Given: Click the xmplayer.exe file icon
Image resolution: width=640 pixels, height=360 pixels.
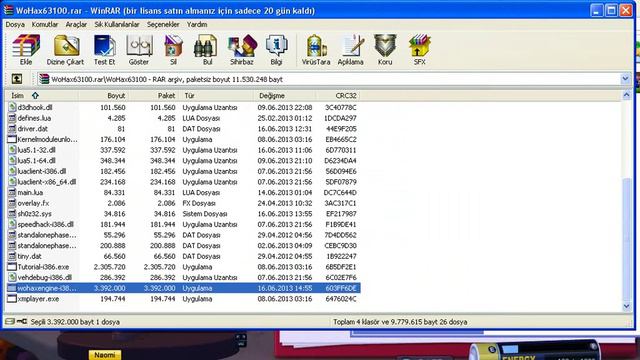Looking at the screenshot, I should 12,299.
